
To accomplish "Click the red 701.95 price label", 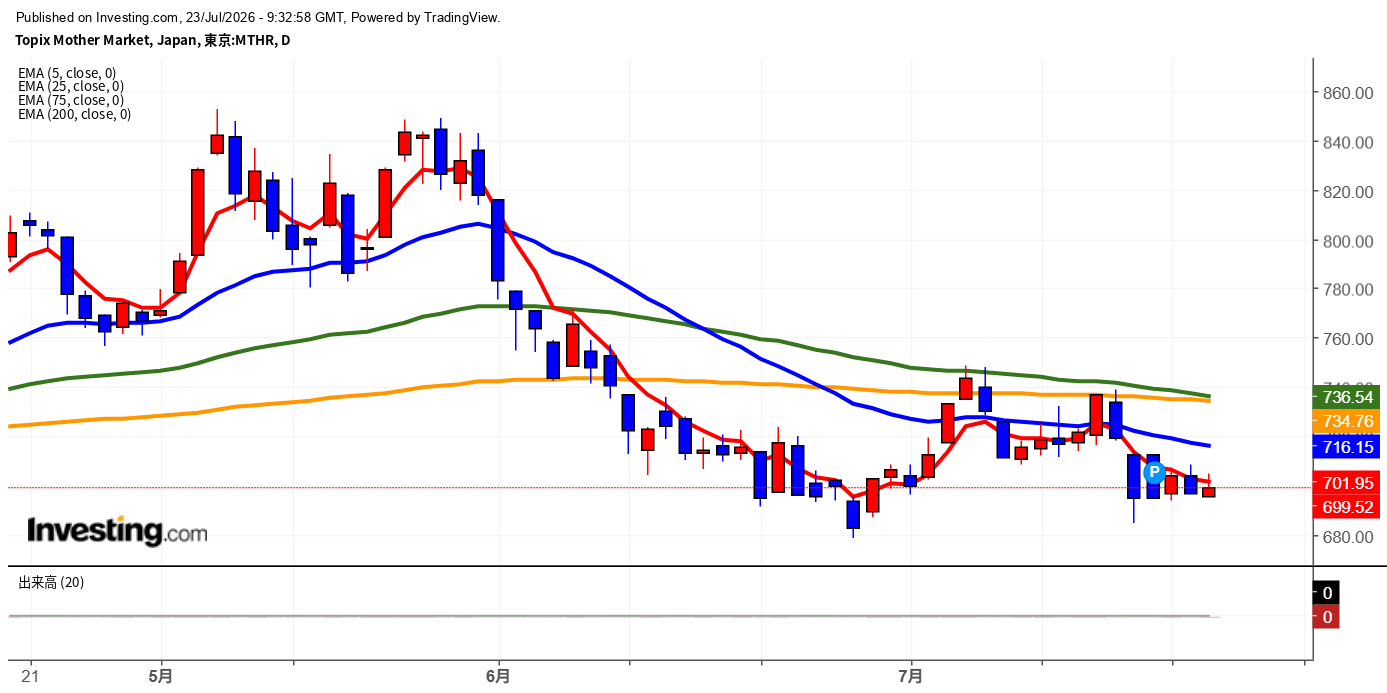I will pyautogui.click(x=1346, y=483).
